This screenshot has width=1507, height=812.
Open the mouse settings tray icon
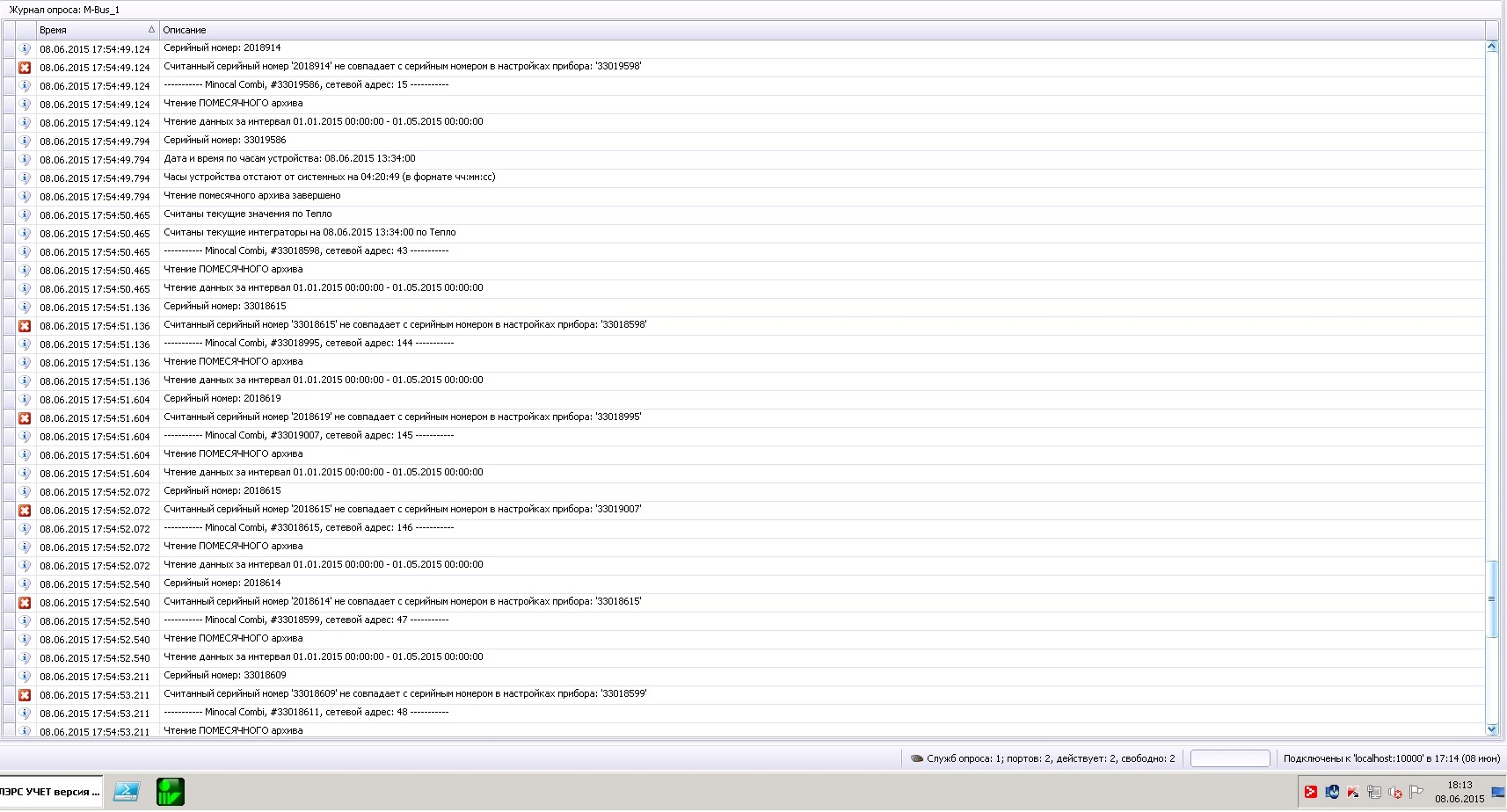pyautogui.click(x=1332, y=792)
